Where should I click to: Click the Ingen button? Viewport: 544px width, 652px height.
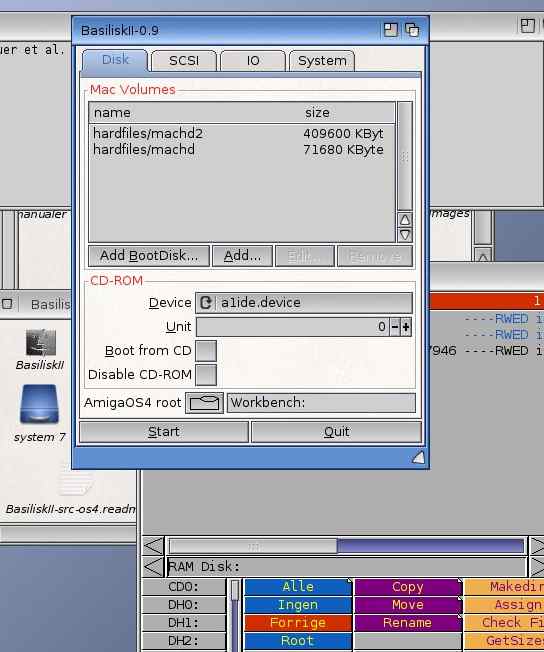(x=298, y=605)
